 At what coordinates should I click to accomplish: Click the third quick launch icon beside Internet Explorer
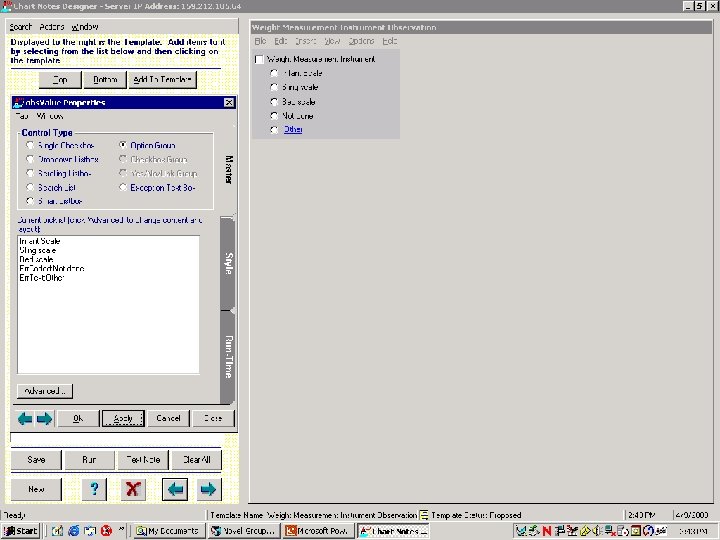click(x=90, y=531)
